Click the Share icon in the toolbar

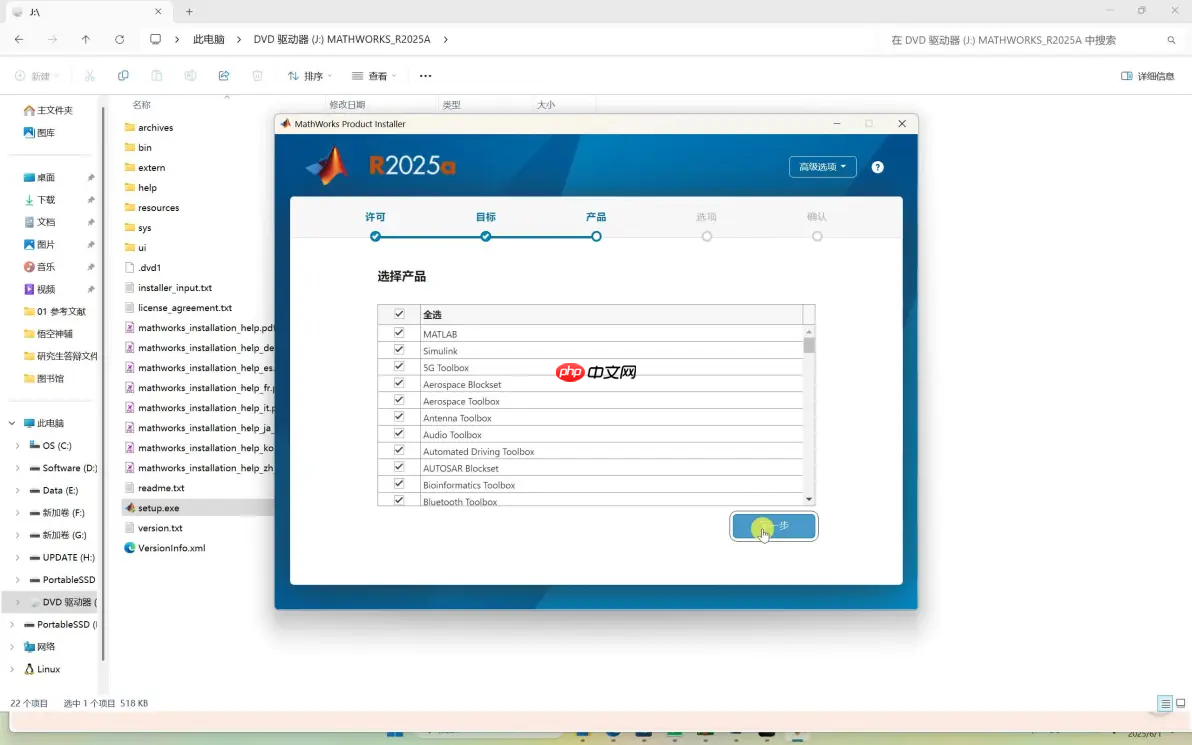click(224, 75)
